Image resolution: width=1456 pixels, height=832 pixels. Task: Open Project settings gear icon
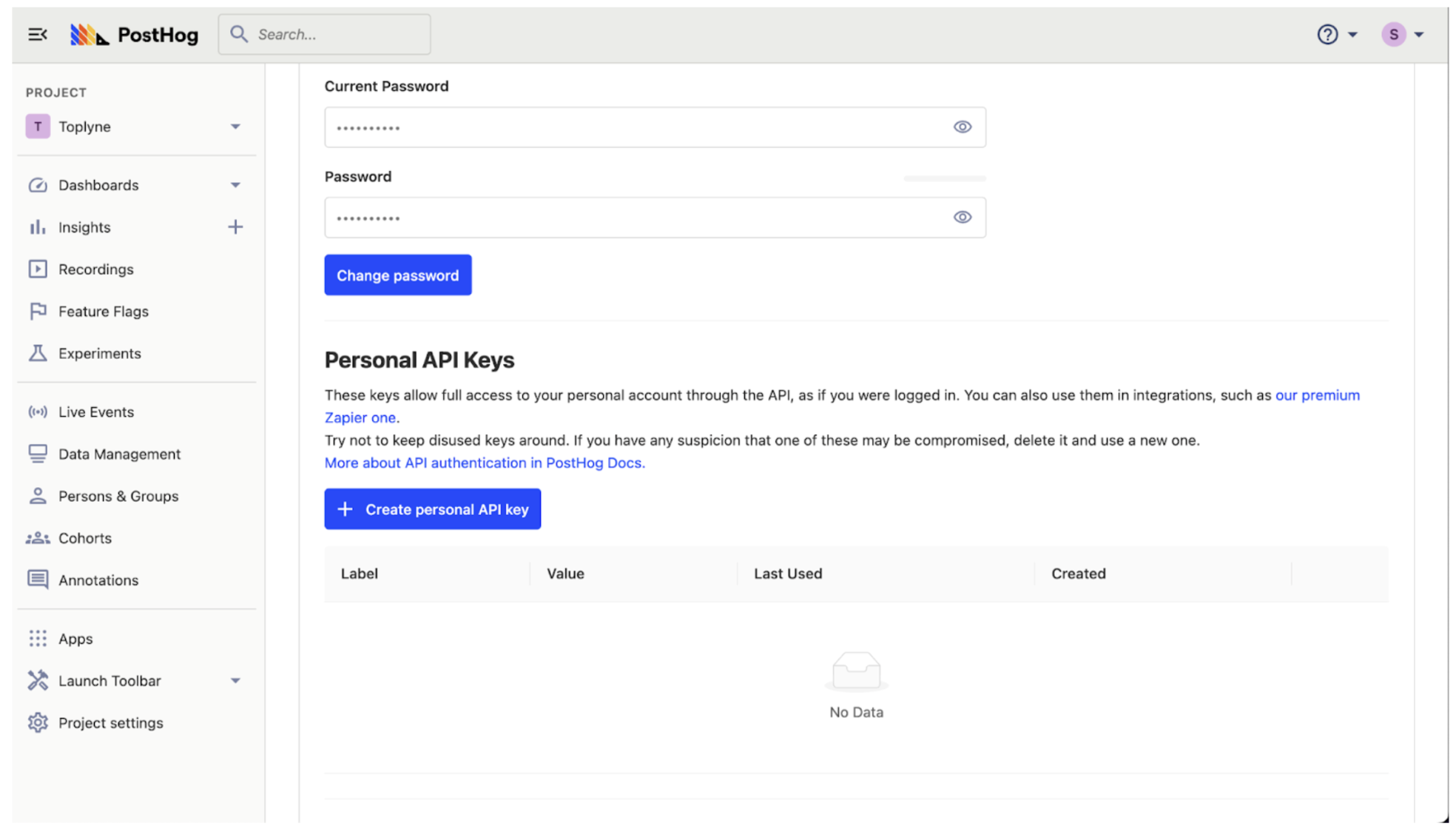pos(38,722)
